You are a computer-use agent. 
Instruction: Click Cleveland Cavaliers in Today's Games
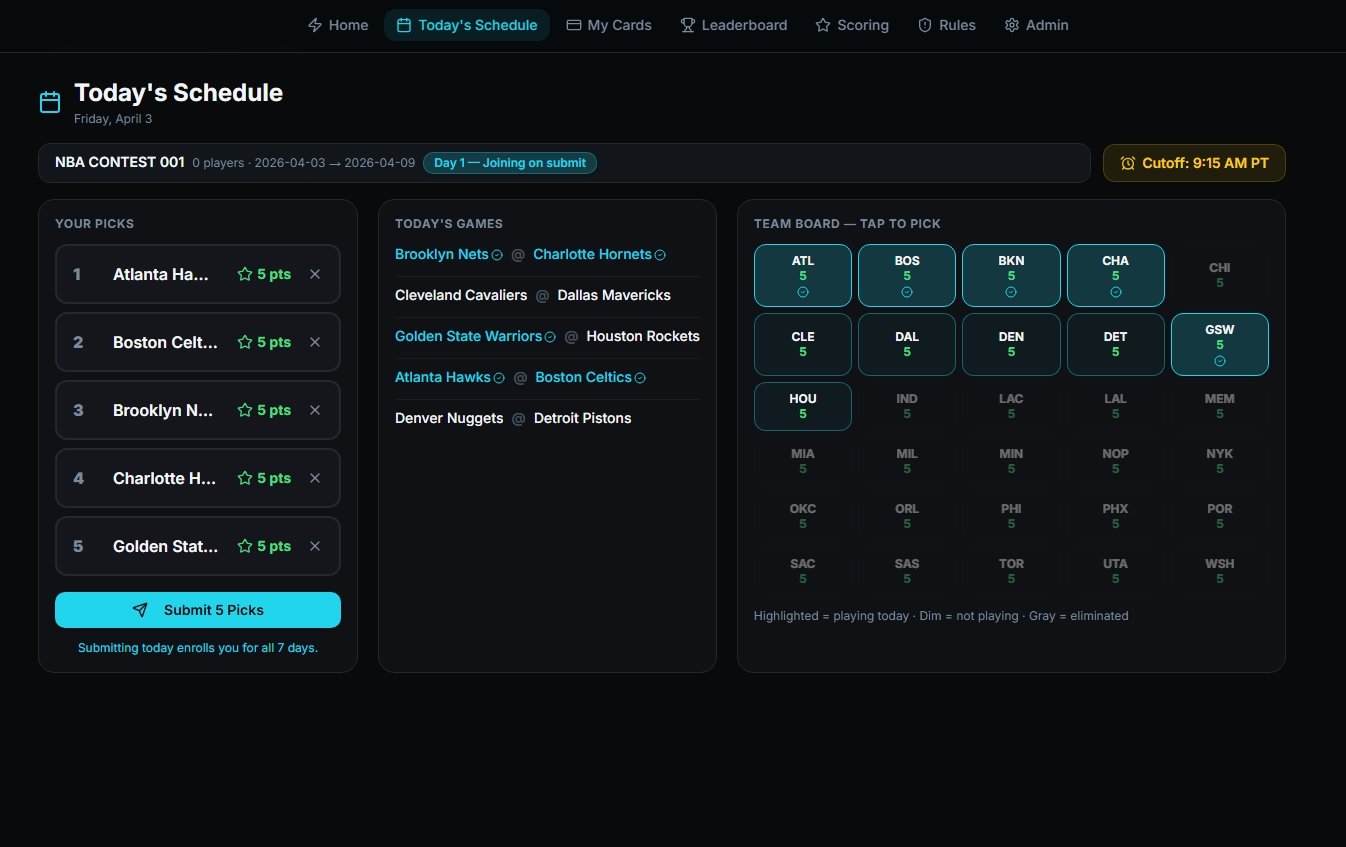tap(460, 295)
